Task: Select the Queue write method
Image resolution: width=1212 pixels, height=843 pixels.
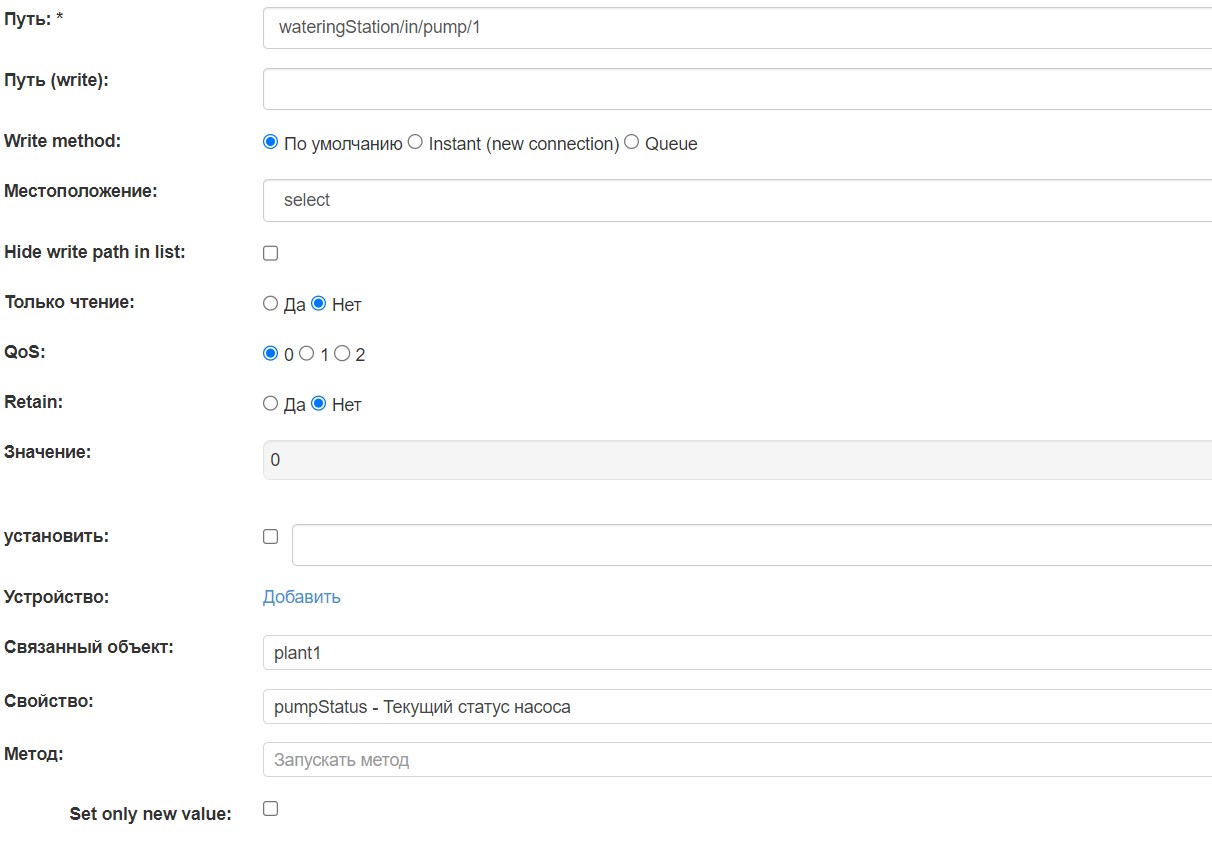Action: coord(630,141)
